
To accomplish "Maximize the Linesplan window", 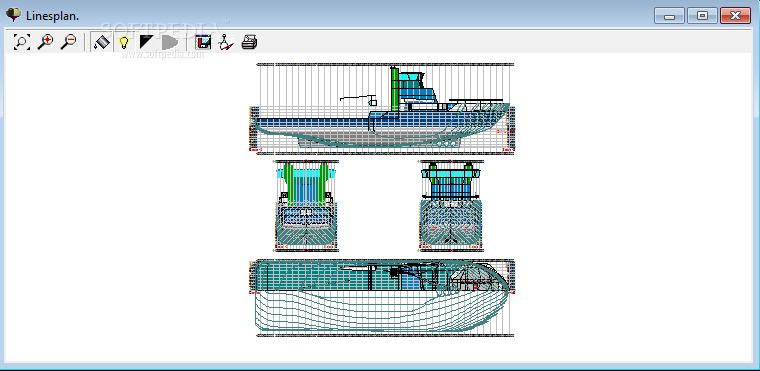I will click(x=702, y=16).
